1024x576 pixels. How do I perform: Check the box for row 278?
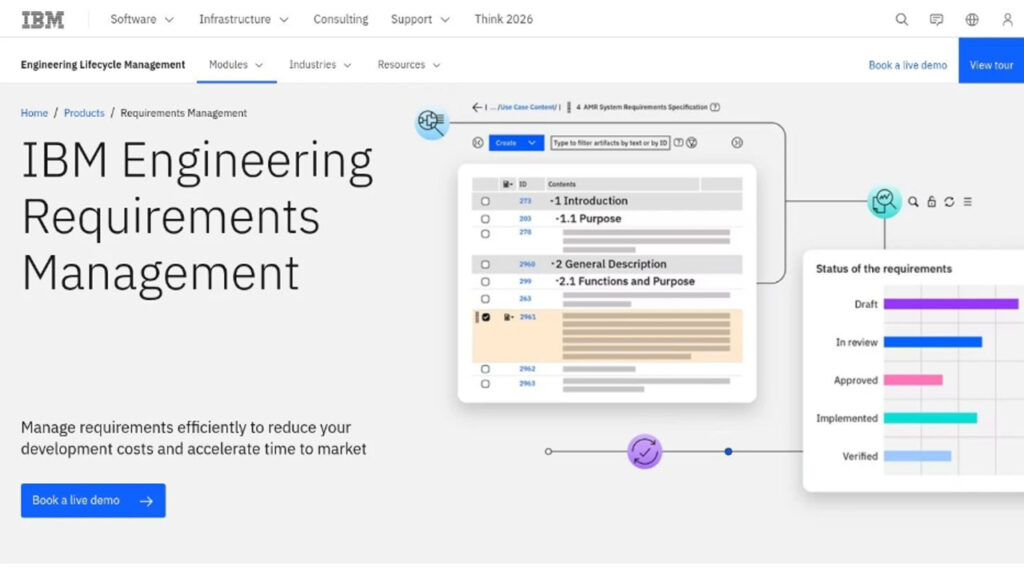(485, 234)
